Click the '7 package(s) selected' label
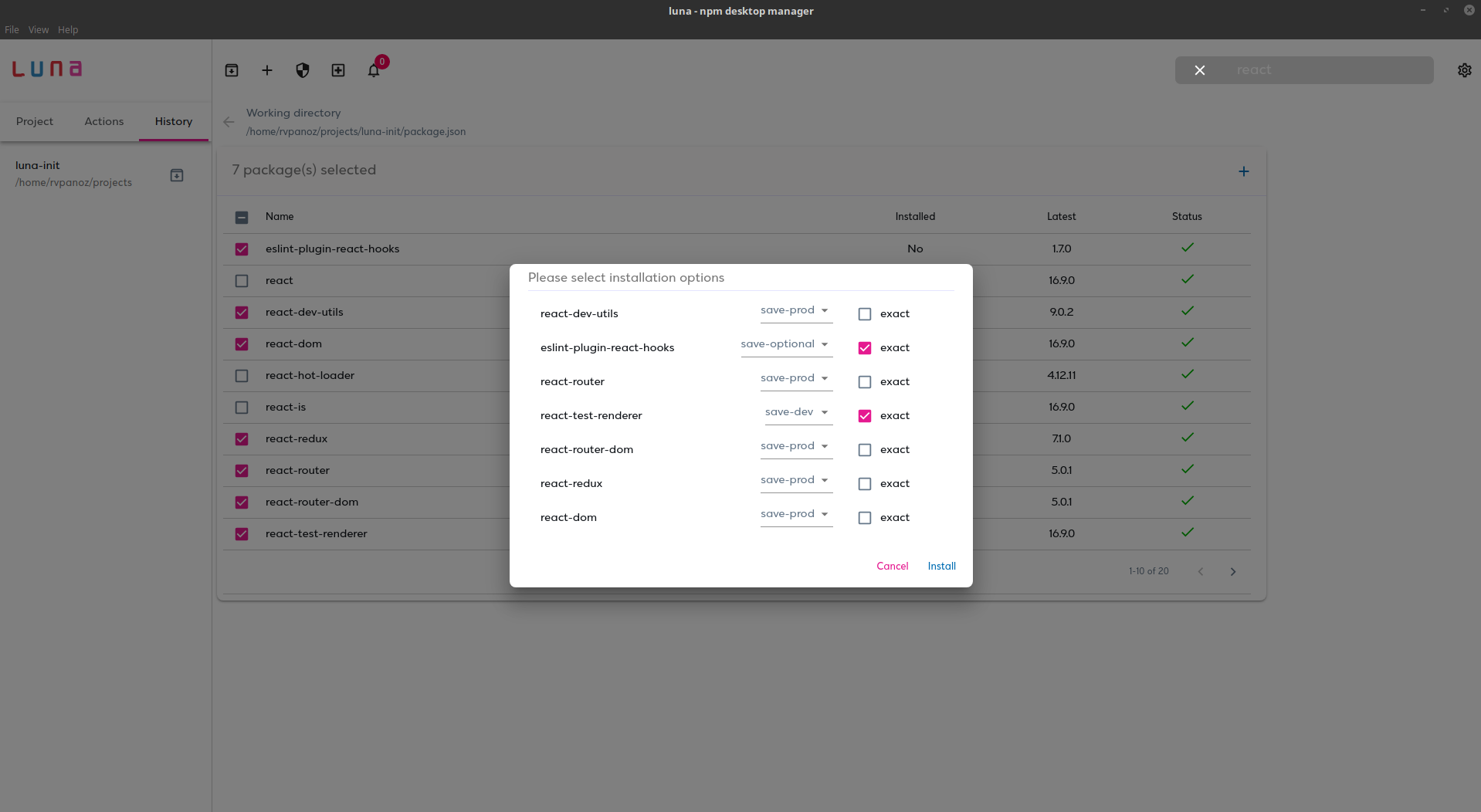The image size is (1481, 812). point(304,170)
